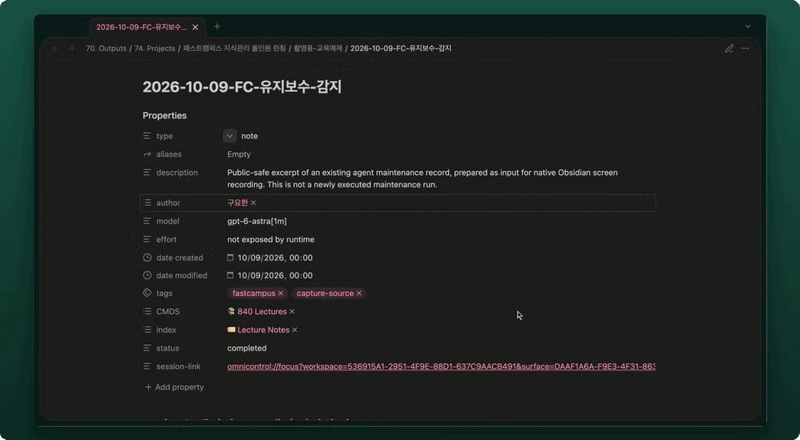This screenshot has height=440, width=800.
Task: Click the index property icon
Action: point(147,330)
